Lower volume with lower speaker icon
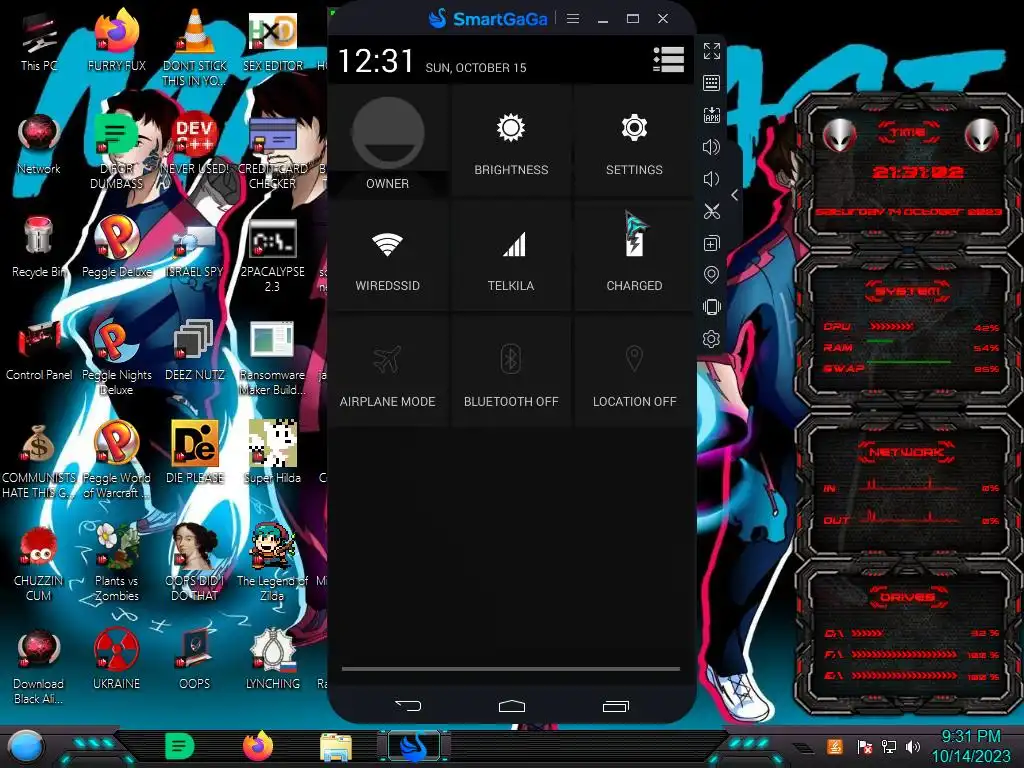Screen dimensions: 1024x768 [x=711, y=179]
